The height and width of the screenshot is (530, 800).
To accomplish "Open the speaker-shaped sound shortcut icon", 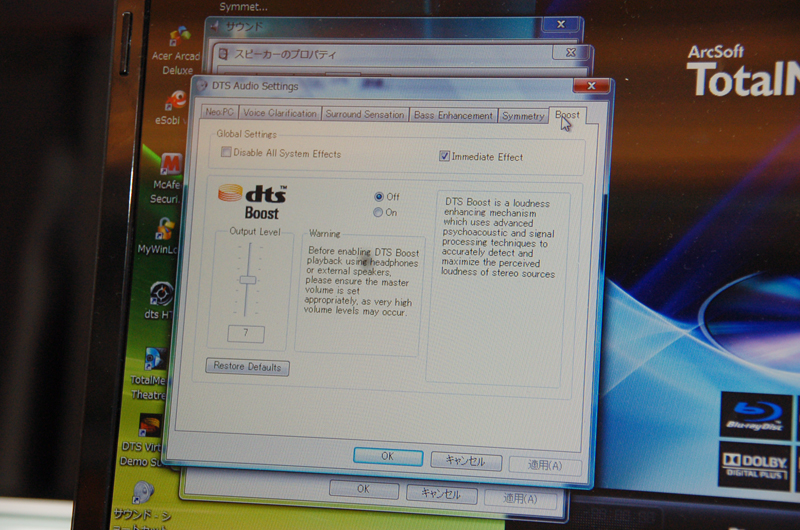I will click(144, 493).
